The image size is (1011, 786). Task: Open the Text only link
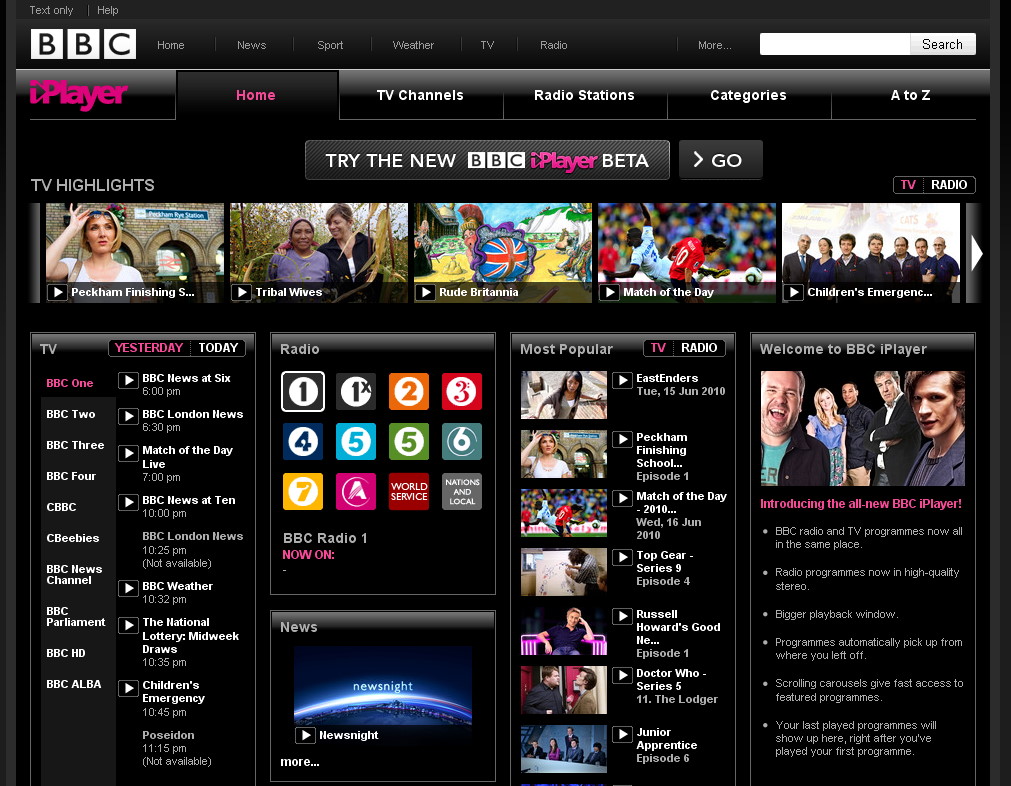[51, 10]
